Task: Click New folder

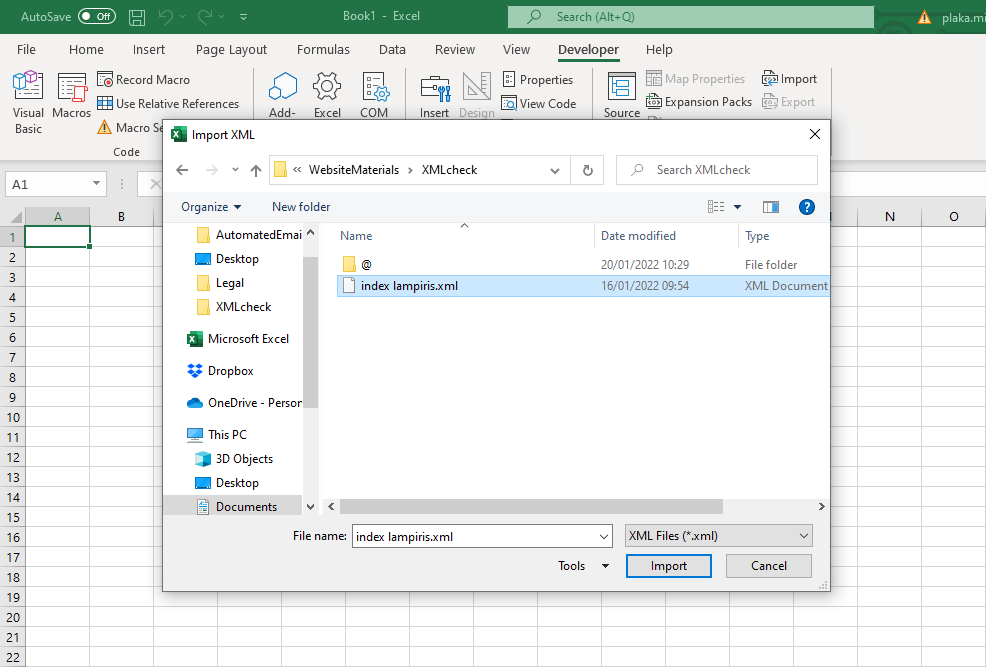Action: click(301, 207)
